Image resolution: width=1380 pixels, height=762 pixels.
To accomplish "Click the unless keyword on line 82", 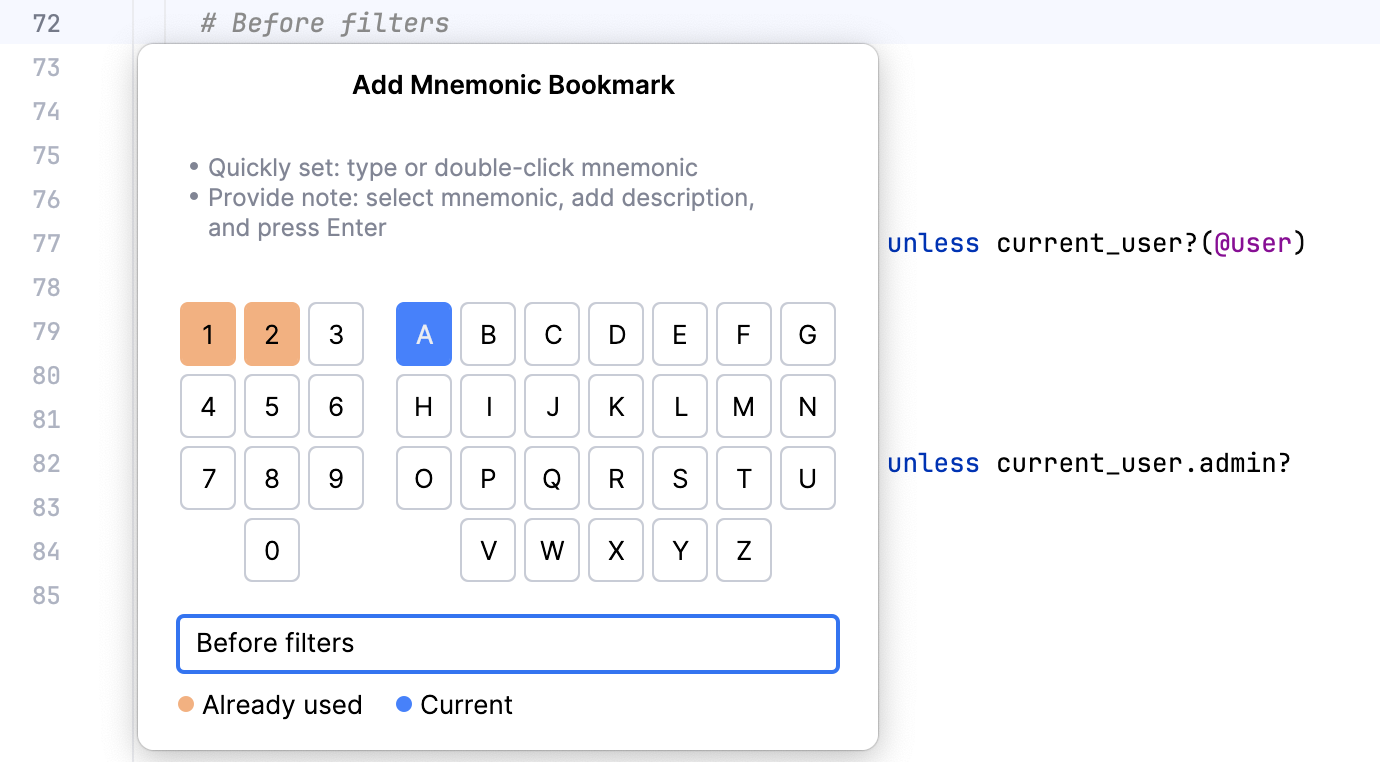I will click(x=933, y=463).
